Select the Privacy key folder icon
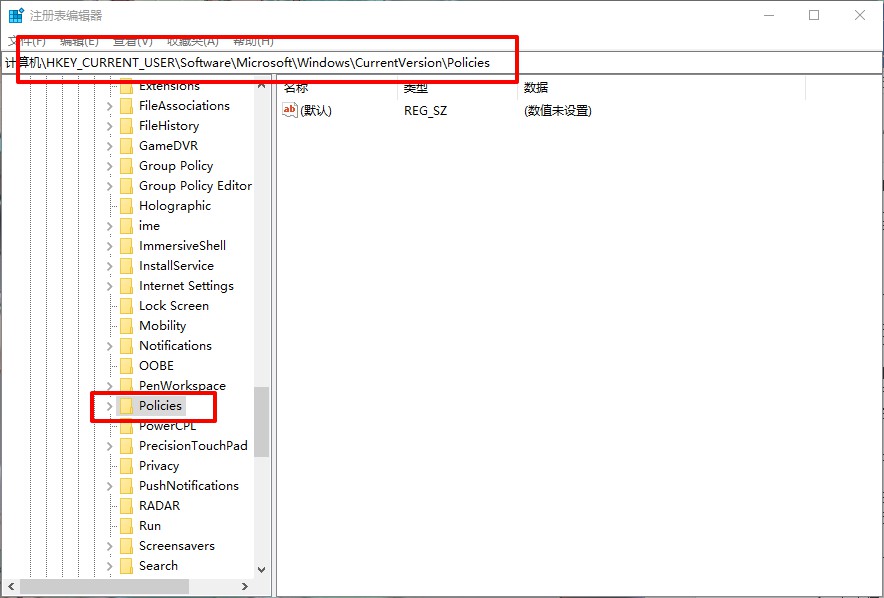This screenshot has width=884, height=598. coord(126,466)
